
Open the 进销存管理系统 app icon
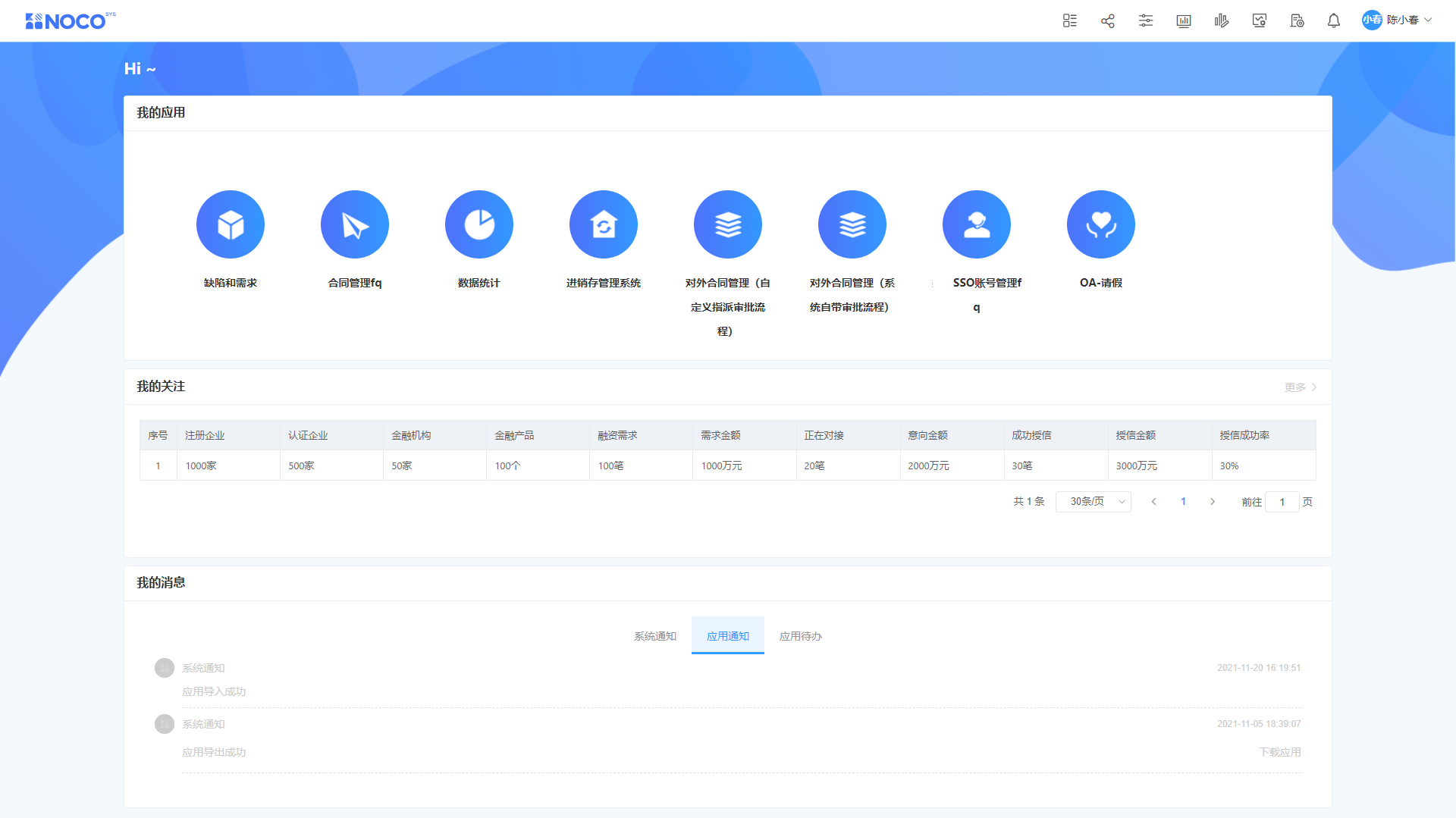pos(604,224)
